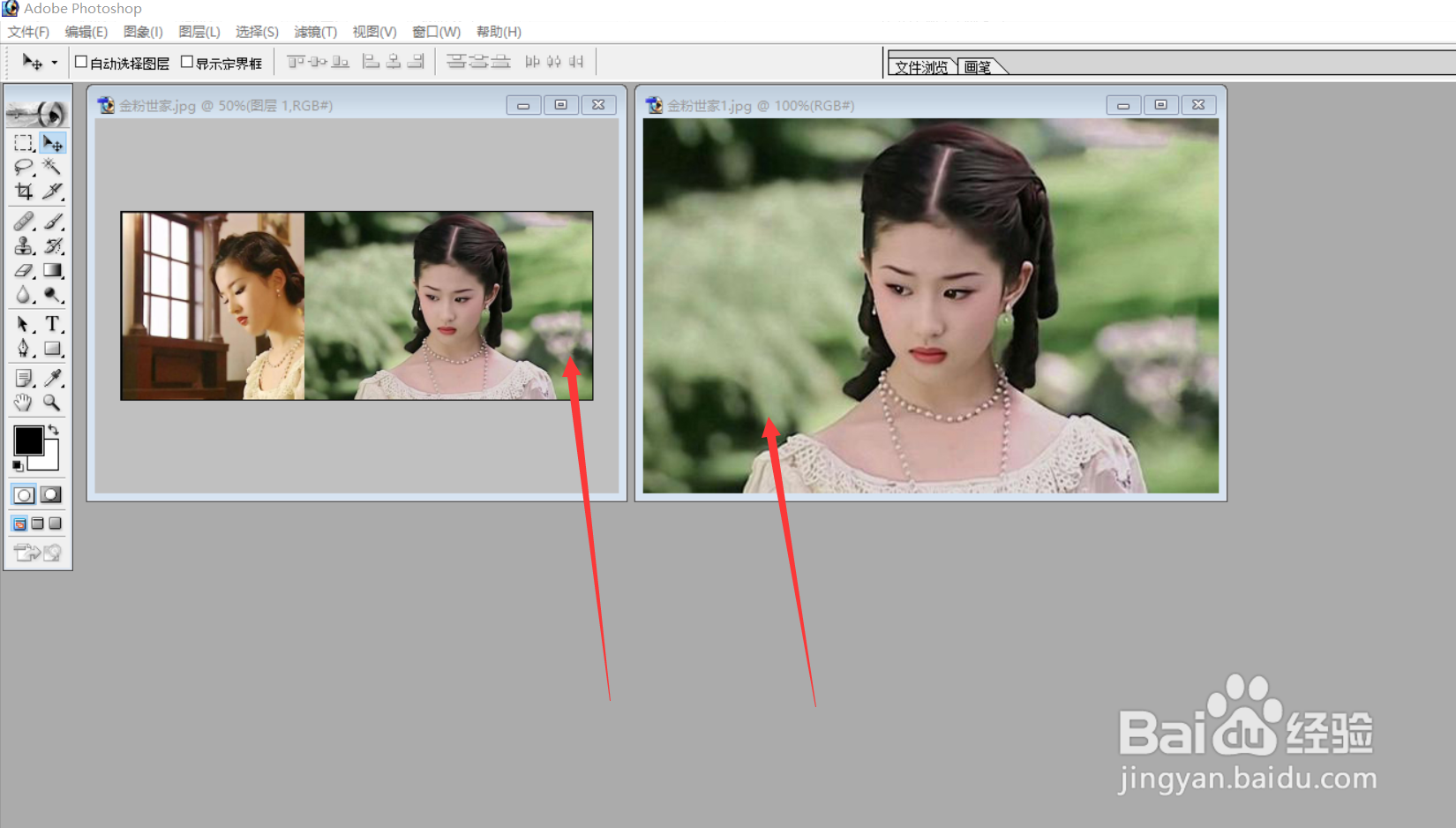Select the Gradient tool
This screenshot has height=828, width=1456.
tap(52, 270)
